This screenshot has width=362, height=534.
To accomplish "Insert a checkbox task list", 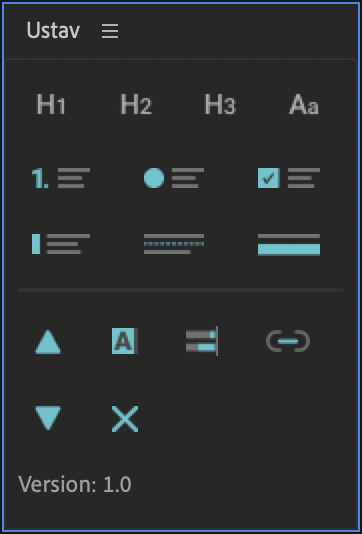I will (x=289, y=178).
